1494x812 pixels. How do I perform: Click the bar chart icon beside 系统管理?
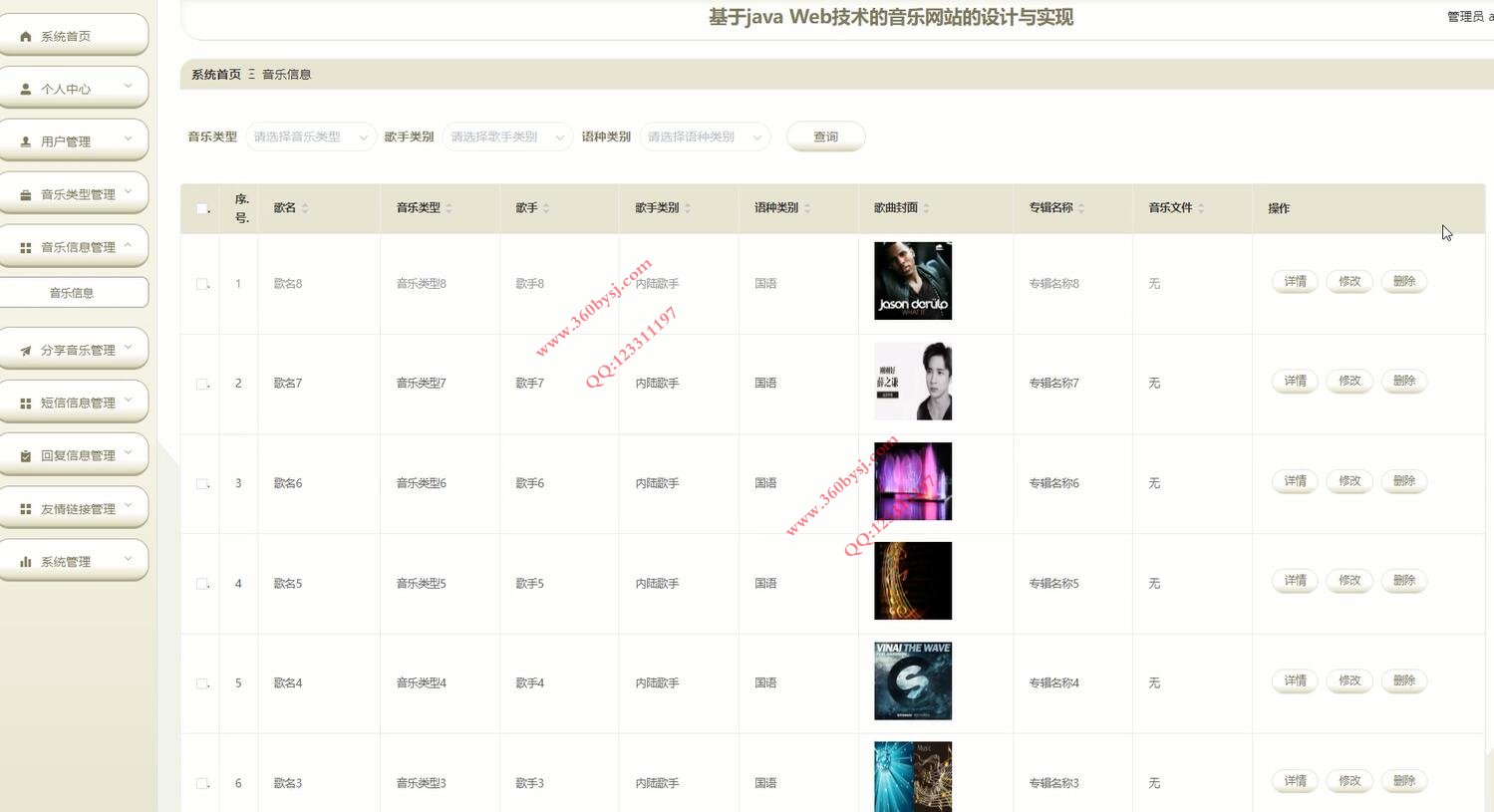pyautogui.click(x=26, y=562)
